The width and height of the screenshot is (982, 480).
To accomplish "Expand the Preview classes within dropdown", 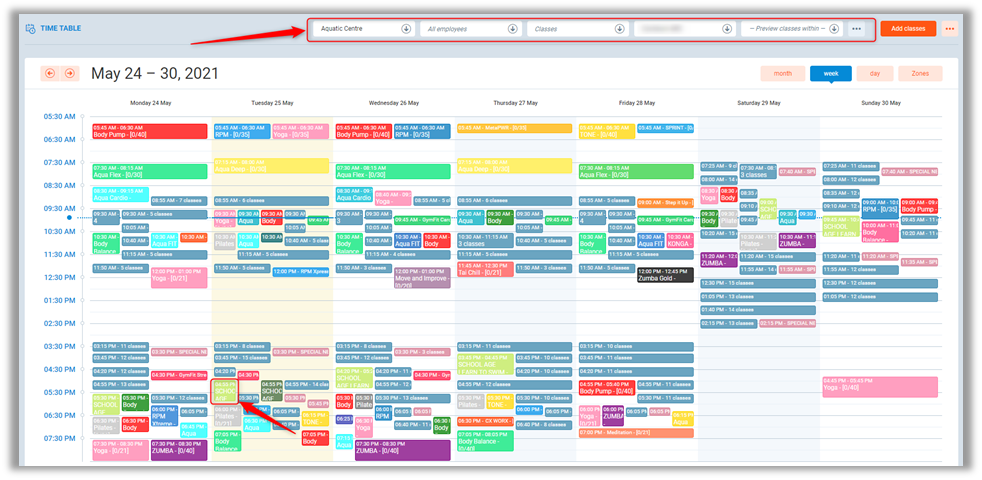I will click(x=785, y=29).
